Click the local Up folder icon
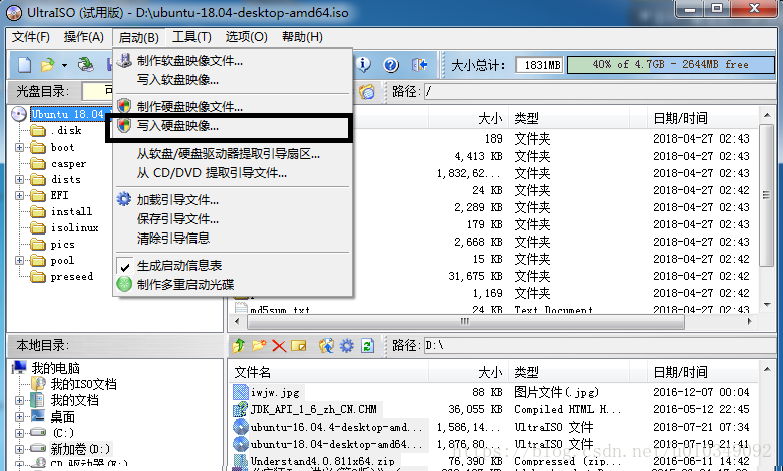The width and height of the screenshot is (783, 471). click(x=239, y=346)
